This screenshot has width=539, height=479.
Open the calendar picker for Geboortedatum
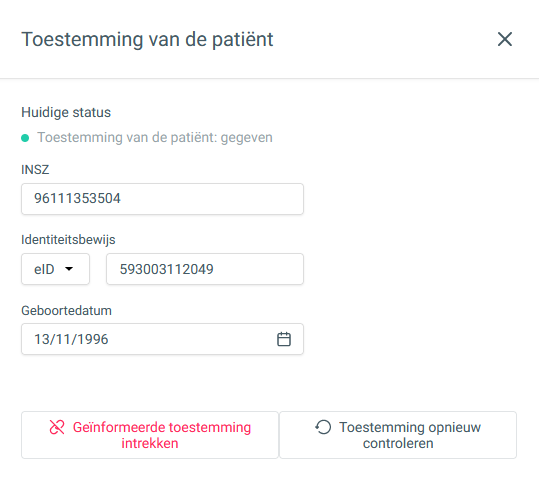coord(284,339)
